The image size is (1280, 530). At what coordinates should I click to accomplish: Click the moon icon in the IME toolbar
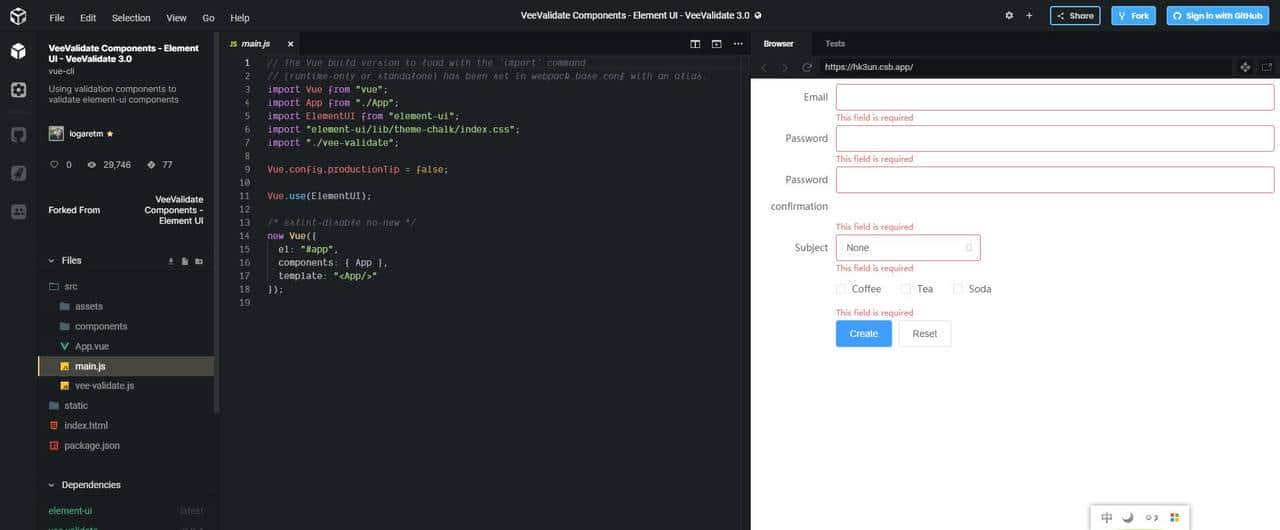(x=1128, y=518)
